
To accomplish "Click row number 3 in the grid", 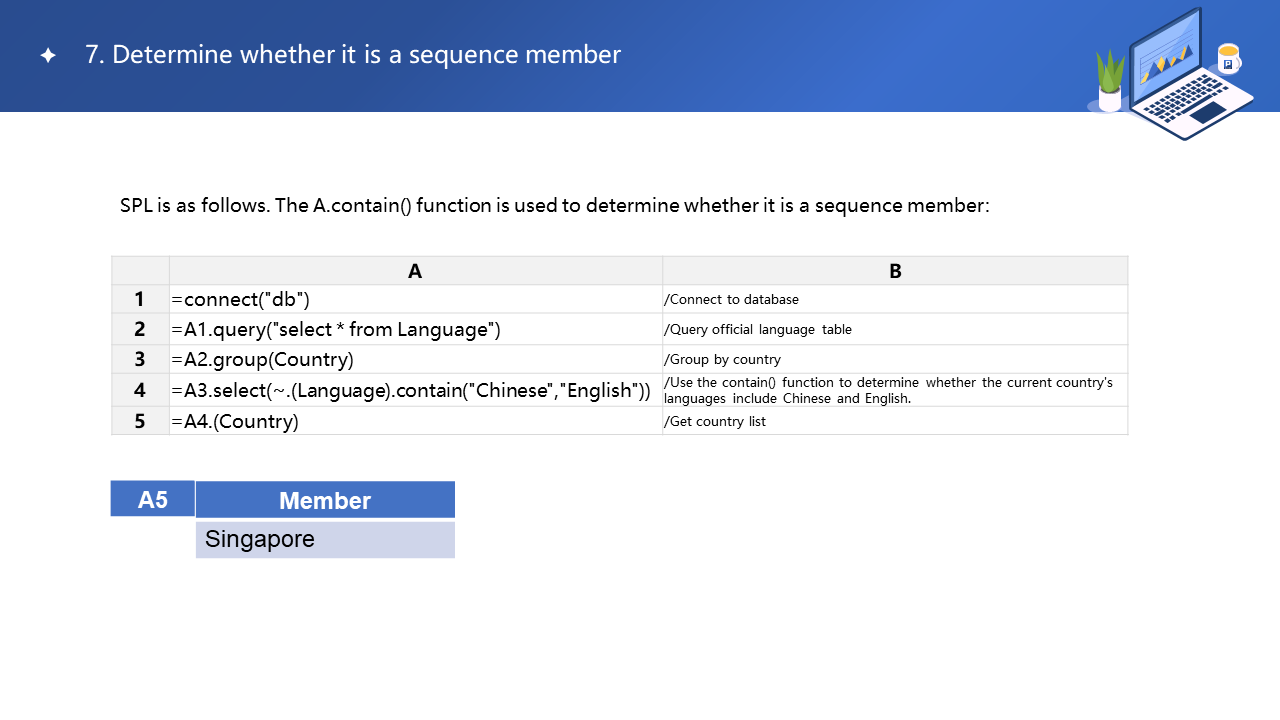I will pos(140,359).
